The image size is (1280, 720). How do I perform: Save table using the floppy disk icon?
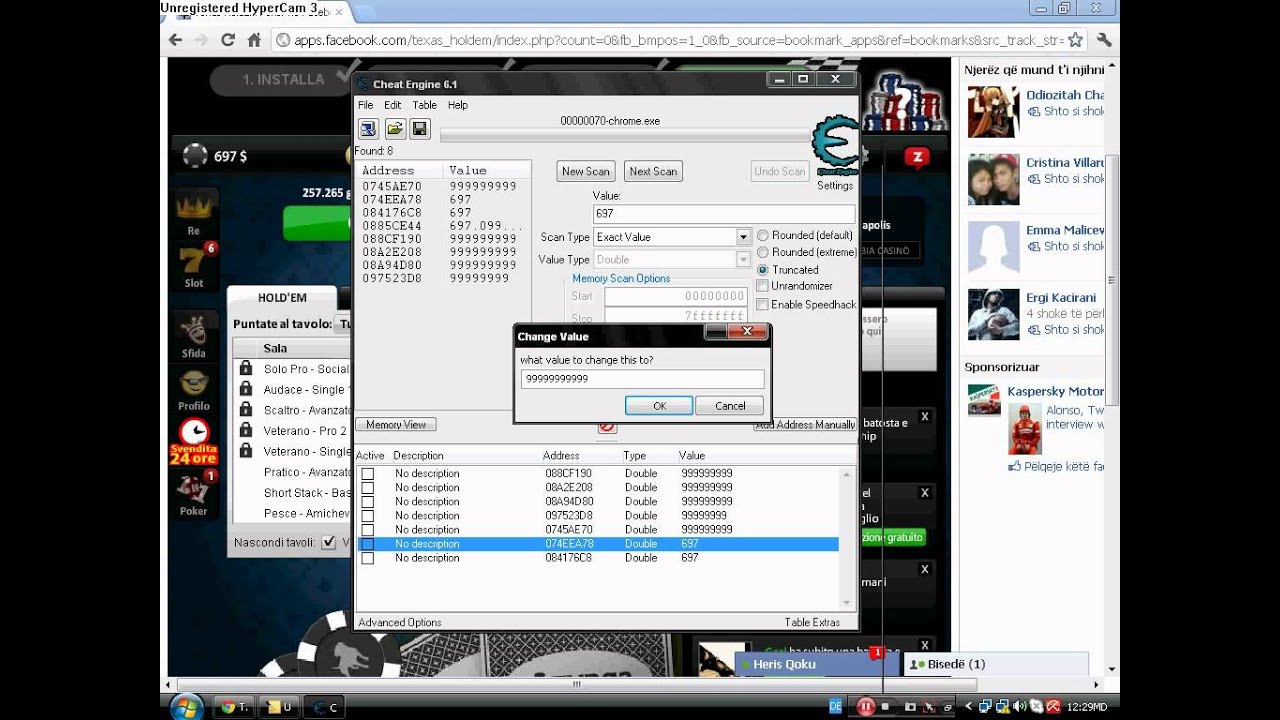(x=419, y=128)
